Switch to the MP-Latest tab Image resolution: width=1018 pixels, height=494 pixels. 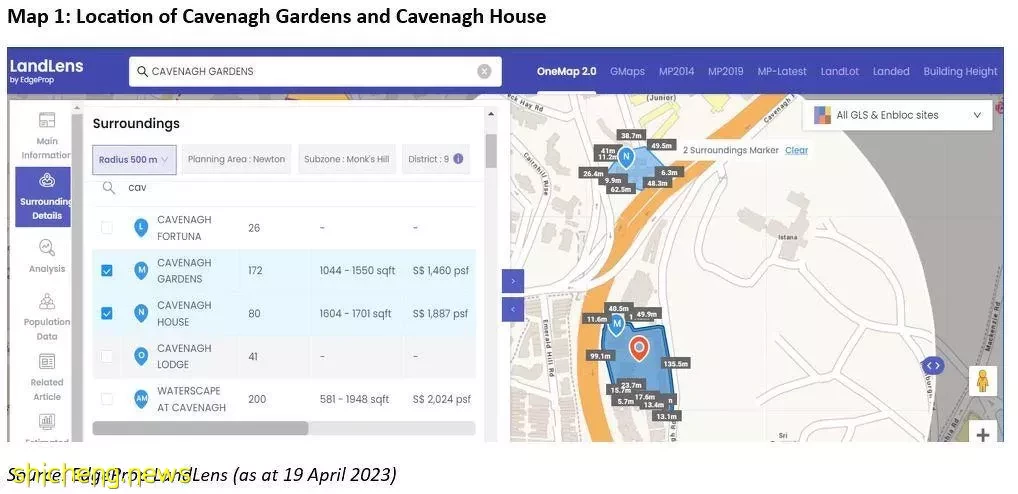coord(782,71)
